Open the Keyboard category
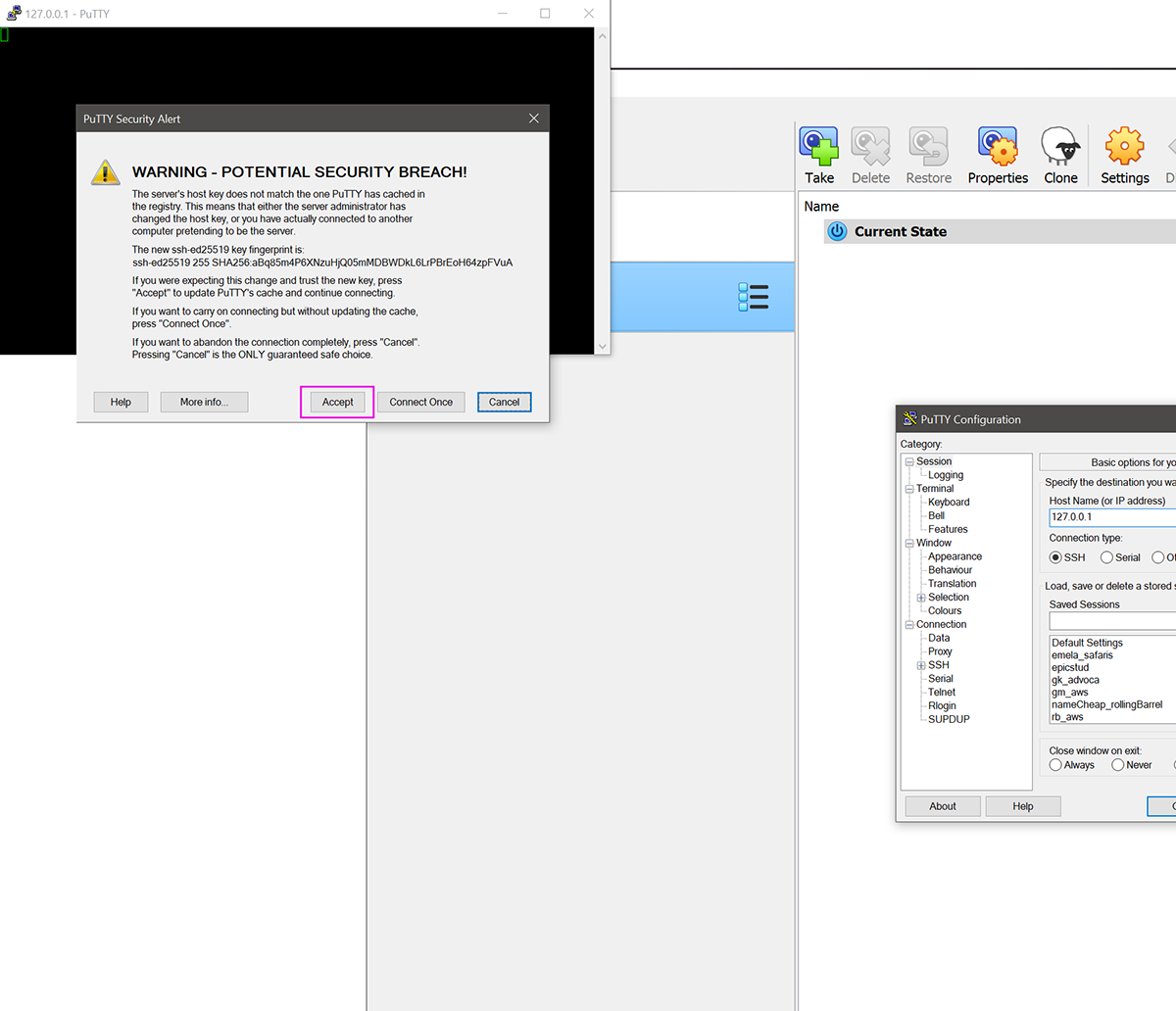The width and height of the screenshot is (1176, 1011). pos(949,503)
